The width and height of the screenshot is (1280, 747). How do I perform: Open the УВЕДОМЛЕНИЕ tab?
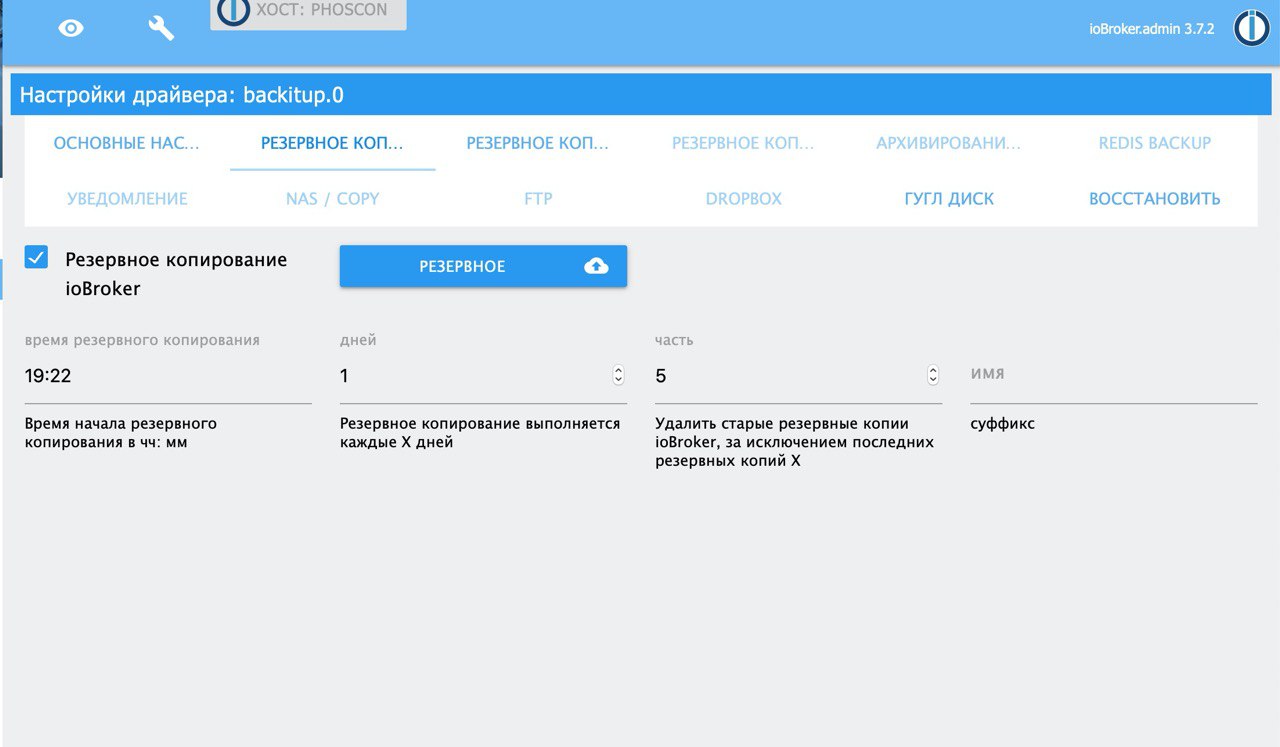click(x=127, y=198)
